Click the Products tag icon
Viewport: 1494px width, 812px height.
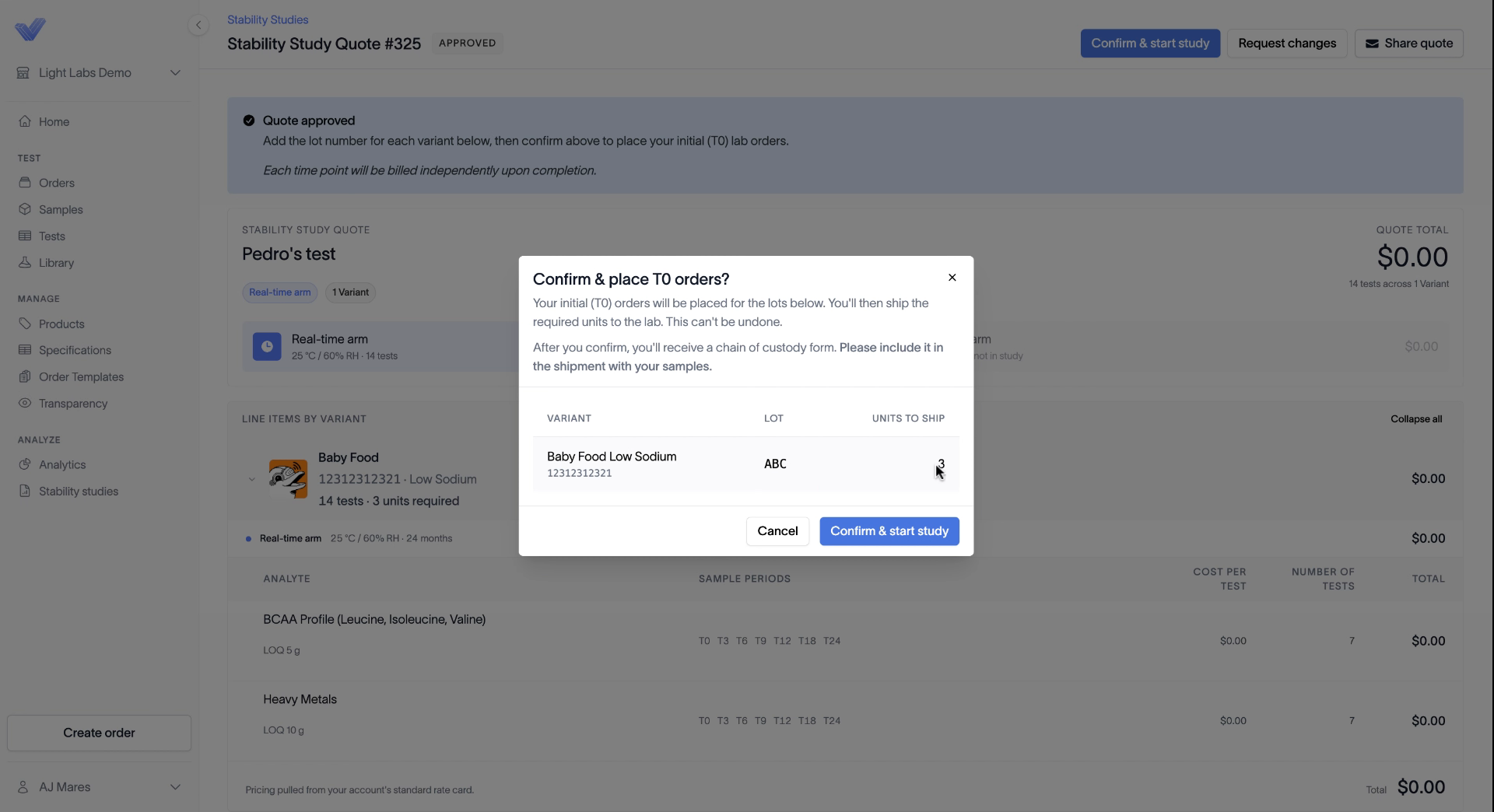pos(25,324)
